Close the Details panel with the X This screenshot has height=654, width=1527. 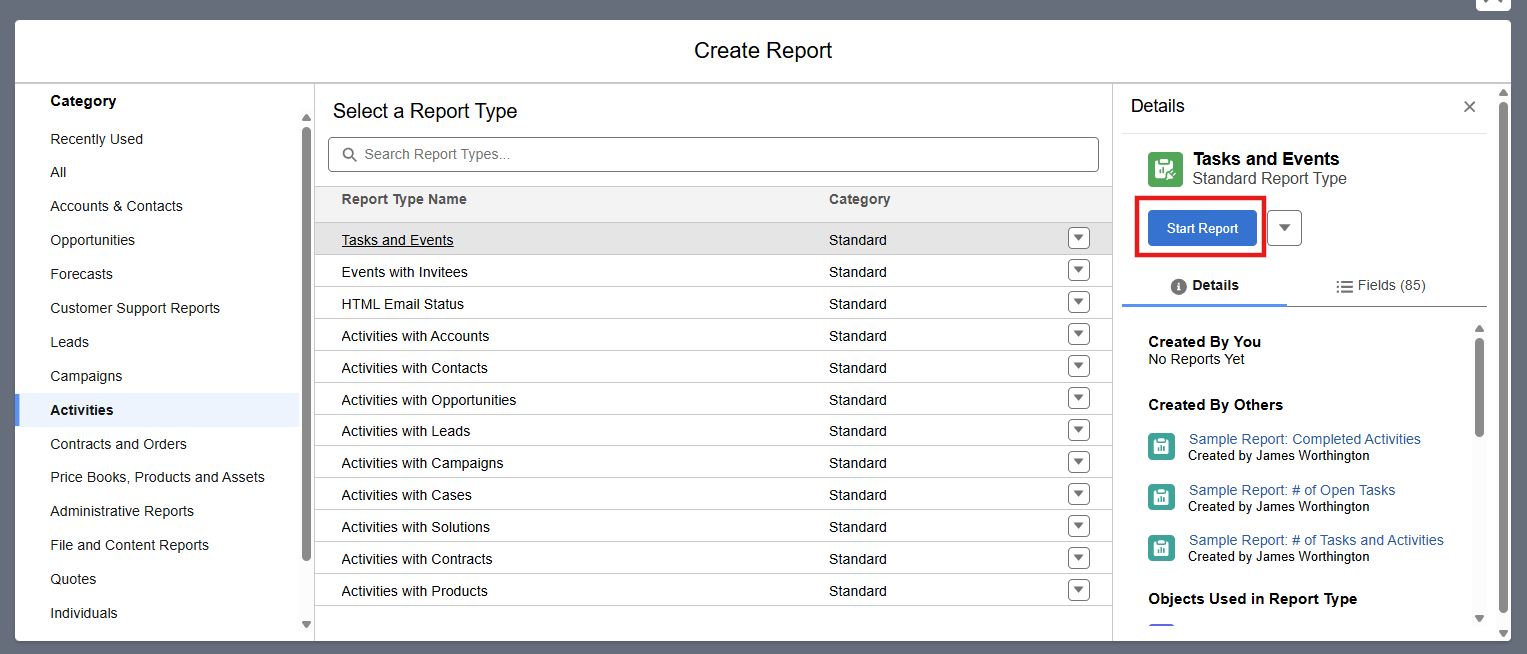tap(1469, 106)
